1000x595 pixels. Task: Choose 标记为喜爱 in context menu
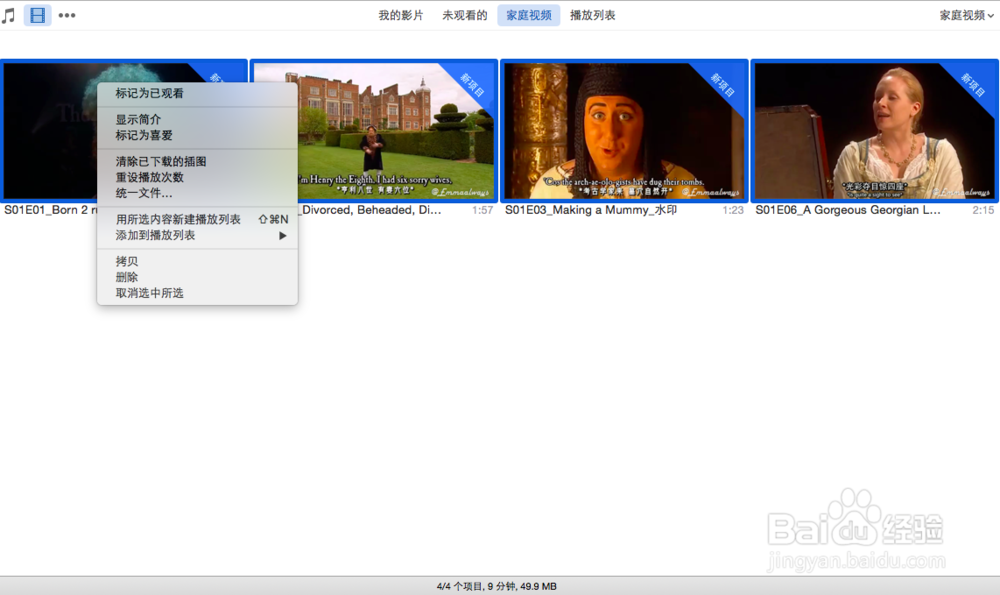point(197,135)
